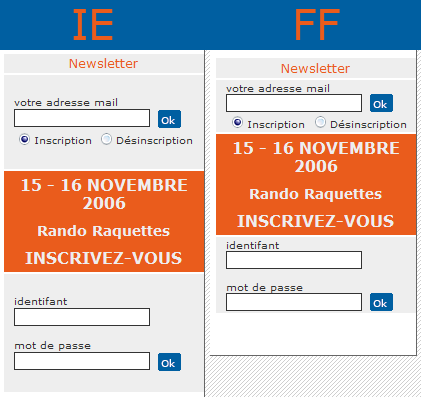The height and width of the screenshot is (397, 421).
Task: Click the IE newsletter email input field
Action: [x=82, y=118]
